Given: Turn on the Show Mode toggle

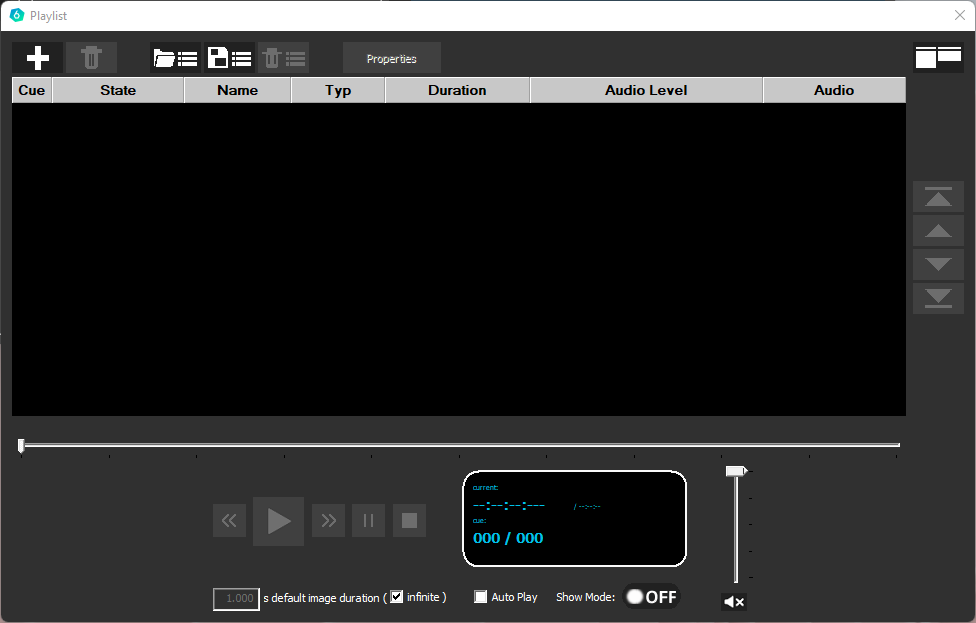Looking at the screenshot, I should point(651,597).
